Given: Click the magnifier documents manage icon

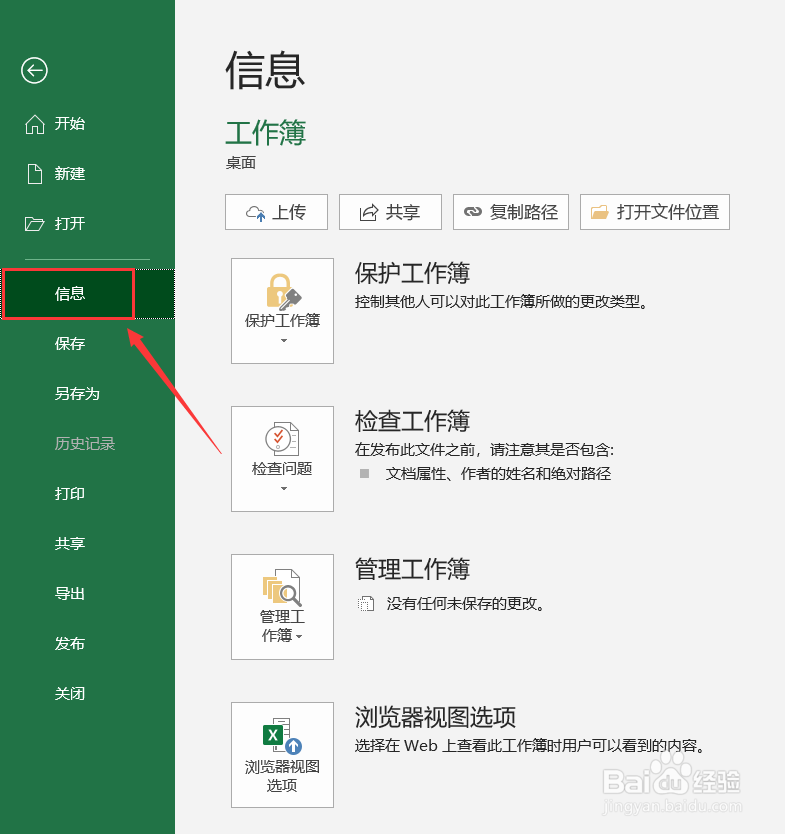Looking at the screenshot, I should click(x=282, y=588).
